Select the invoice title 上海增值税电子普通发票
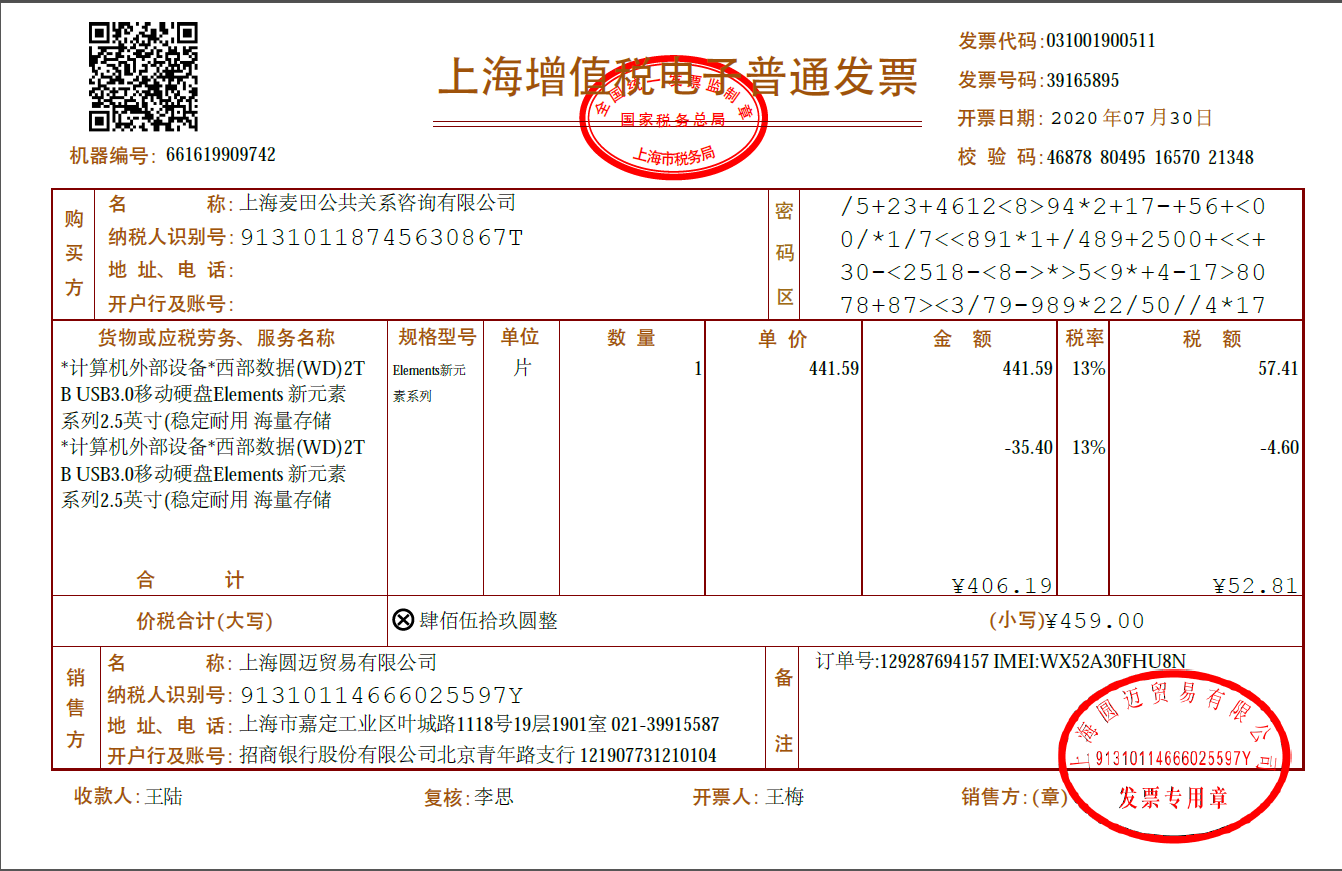Viewport: 1342px width, 871px height. click(x=677, y=77)
